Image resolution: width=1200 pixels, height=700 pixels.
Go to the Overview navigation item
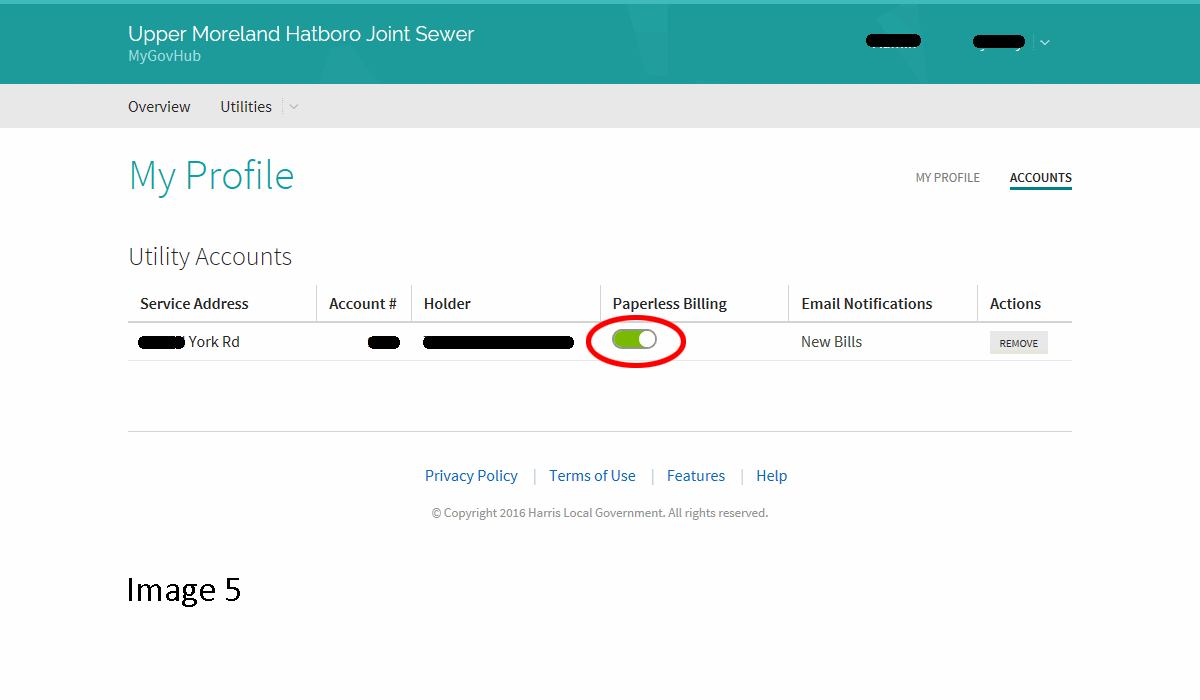tap(159, 107)
